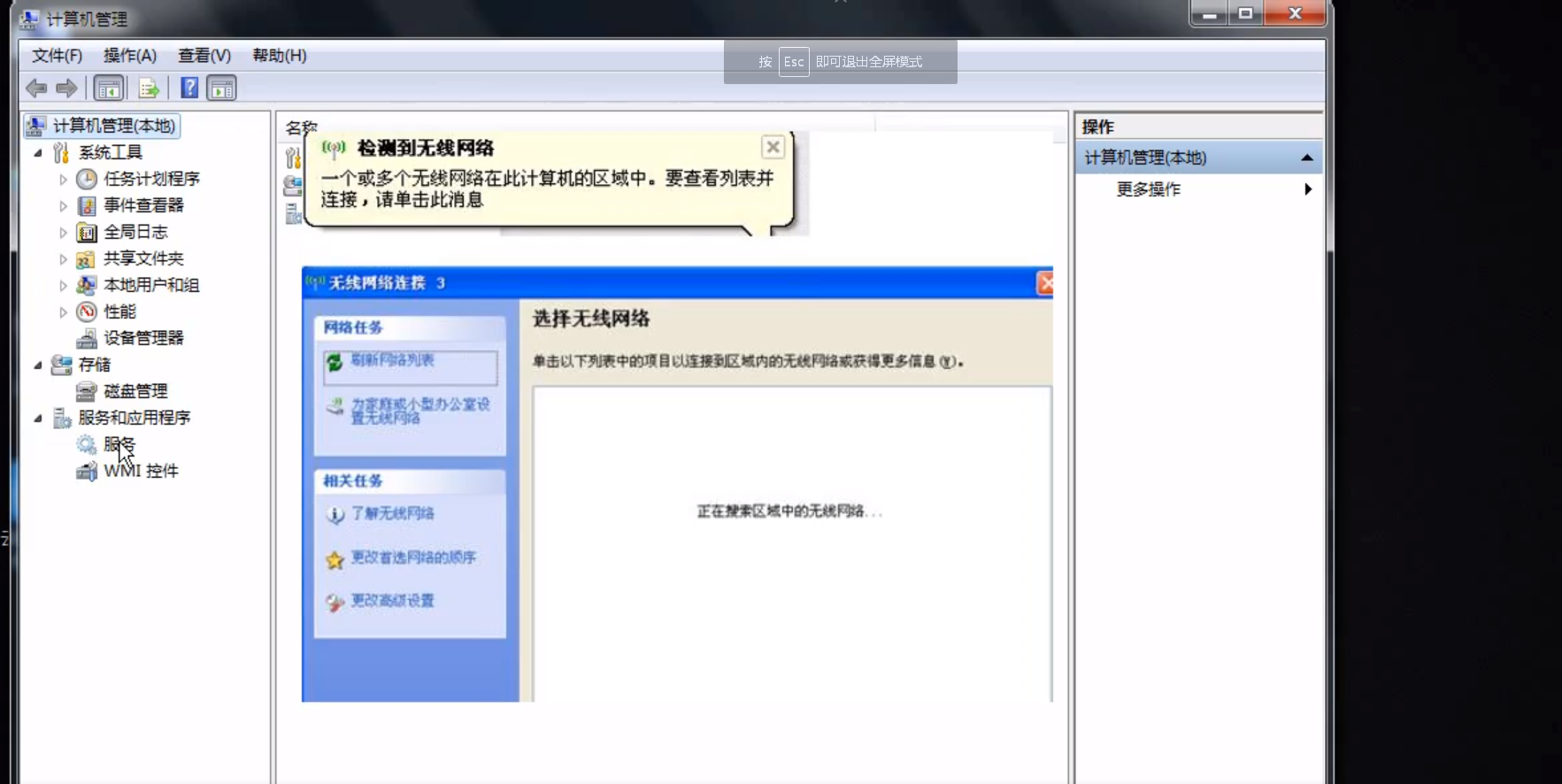Select the 全局日志 icon in tree
This screenshot has width=1562, height=784.
pos(87,232)
